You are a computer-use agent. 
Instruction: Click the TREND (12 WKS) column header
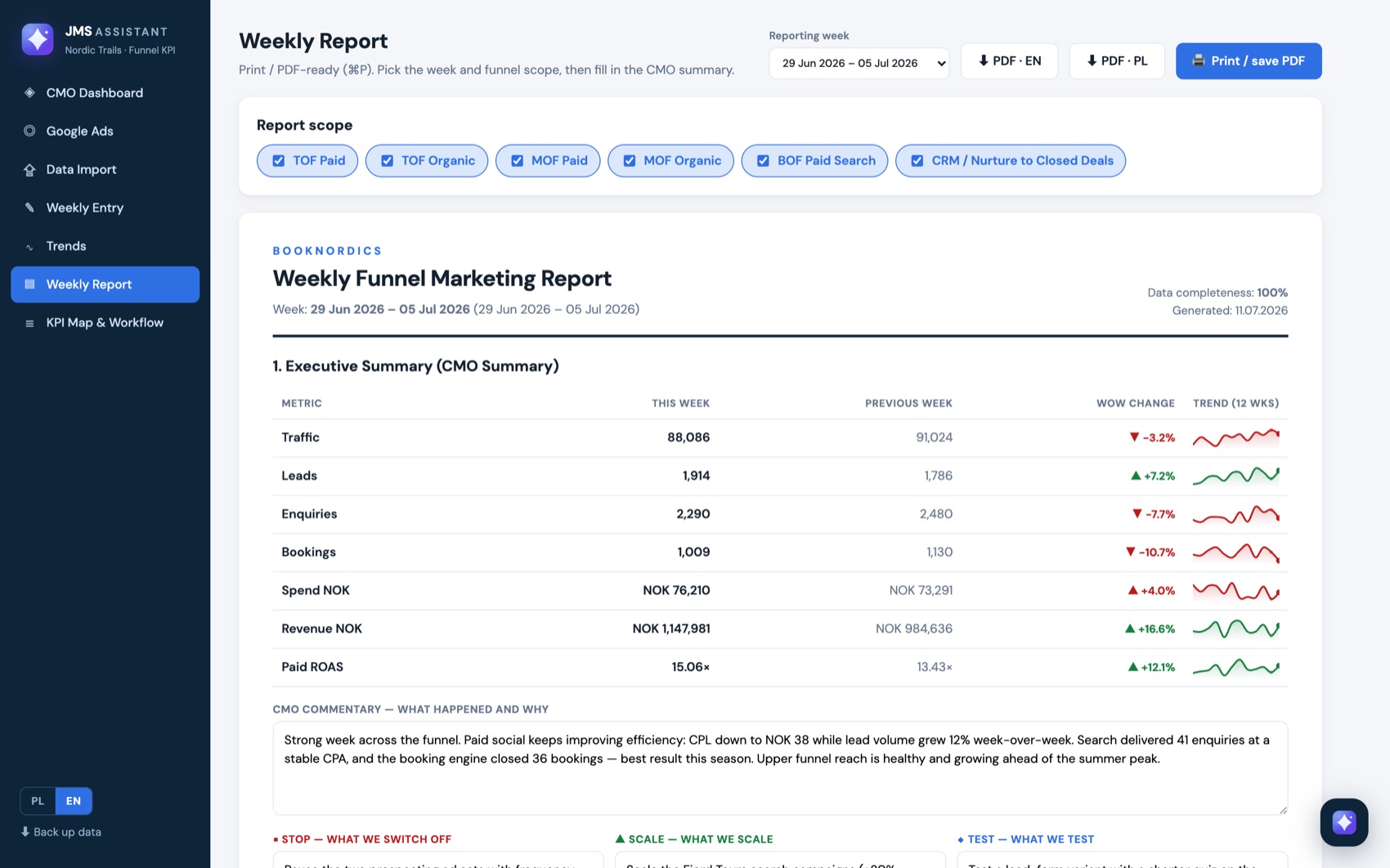1235,403
